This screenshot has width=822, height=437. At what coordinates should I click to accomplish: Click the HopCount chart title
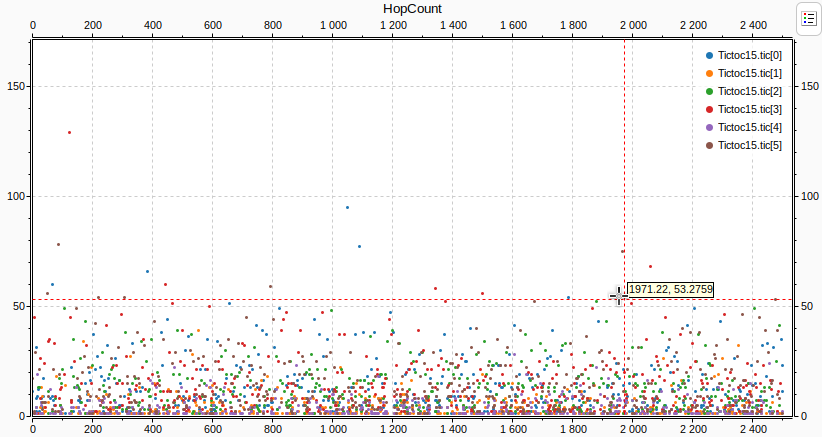[x=413, y=9]
